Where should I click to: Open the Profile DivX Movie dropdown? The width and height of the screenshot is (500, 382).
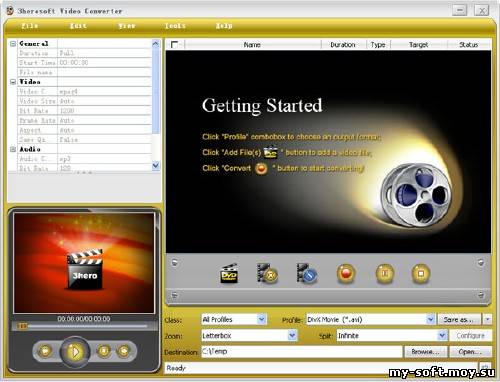(x=431, y=319)
